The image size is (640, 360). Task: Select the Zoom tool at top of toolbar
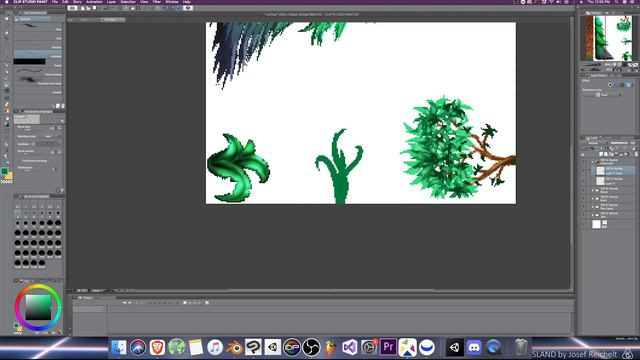click(7, 19)
